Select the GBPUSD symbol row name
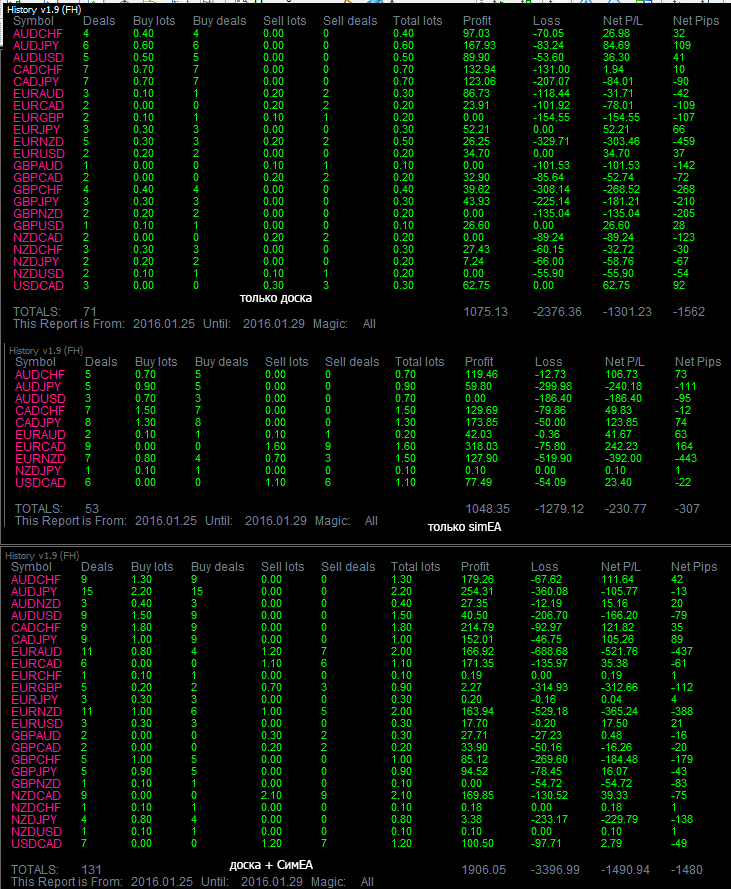The image size is (731, 889). point(39,226)
